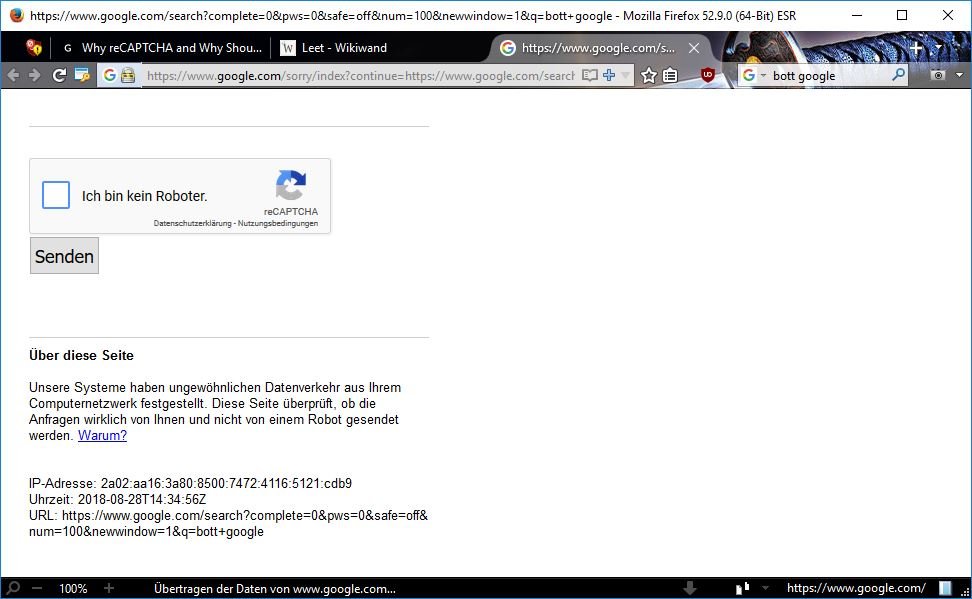This screenshot has width=972, height=599.
Task: Zoom in with the plus in the status bar
Action: pos(109,588)
